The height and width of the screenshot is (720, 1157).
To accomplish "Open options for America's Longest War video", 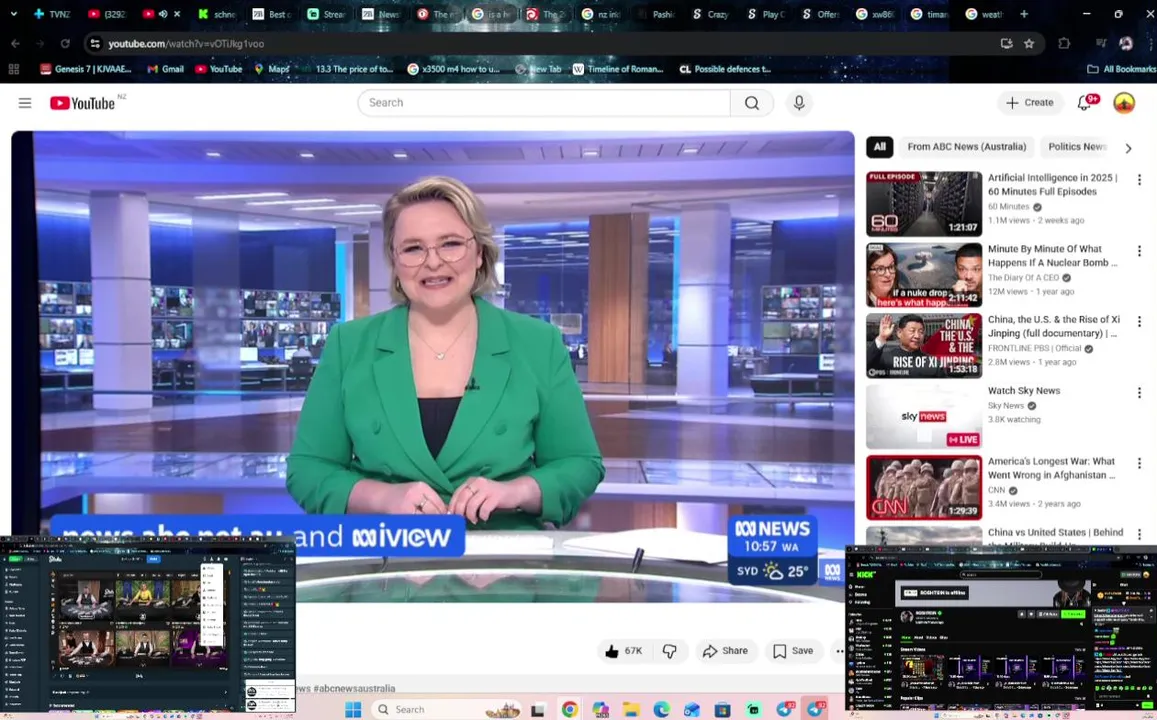I will tap(1139, 463).
